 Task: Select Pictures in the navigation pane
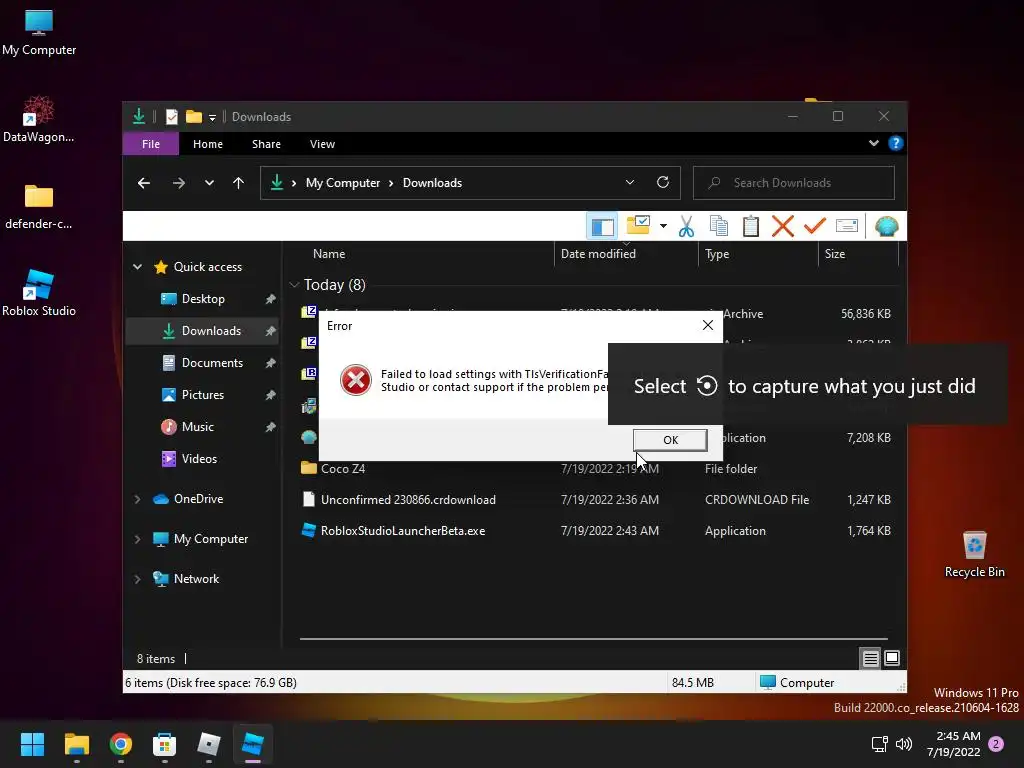click(x=202, y=394)
